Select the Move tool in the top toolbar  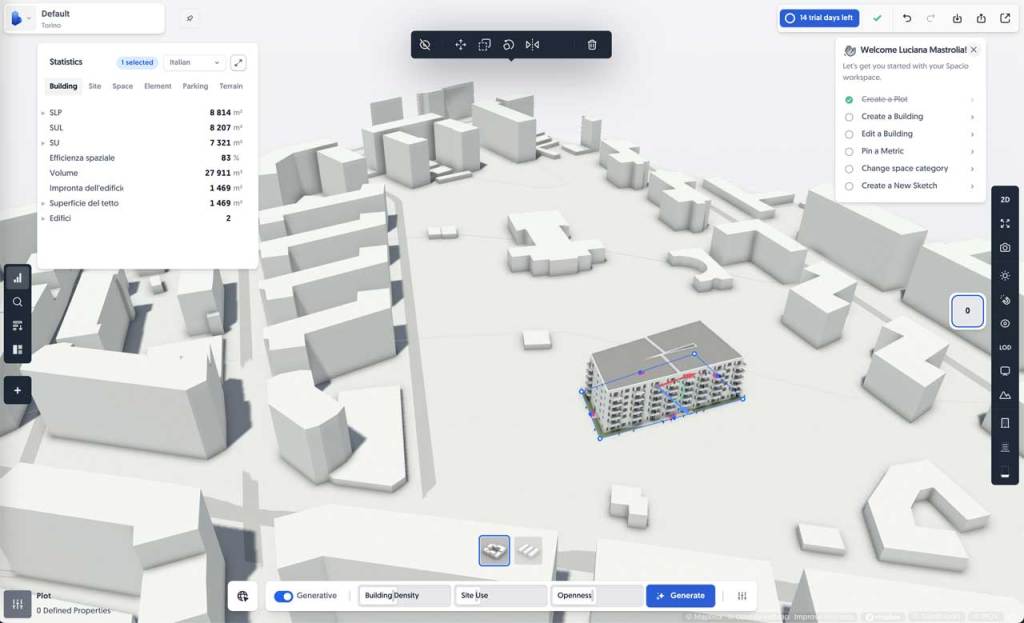pos(461,45)
